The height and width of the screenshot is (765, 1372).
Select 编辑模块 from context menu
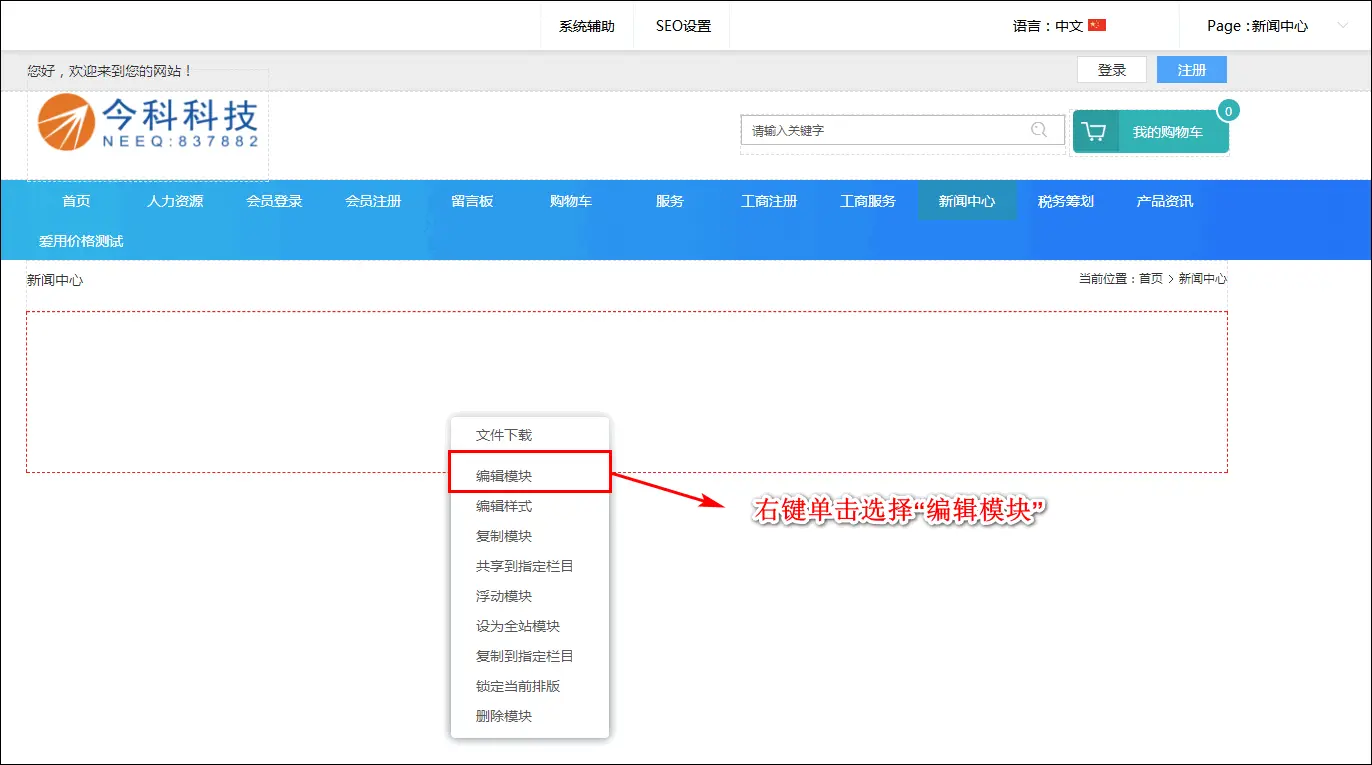pyautogui.click(x=504, y=476)
